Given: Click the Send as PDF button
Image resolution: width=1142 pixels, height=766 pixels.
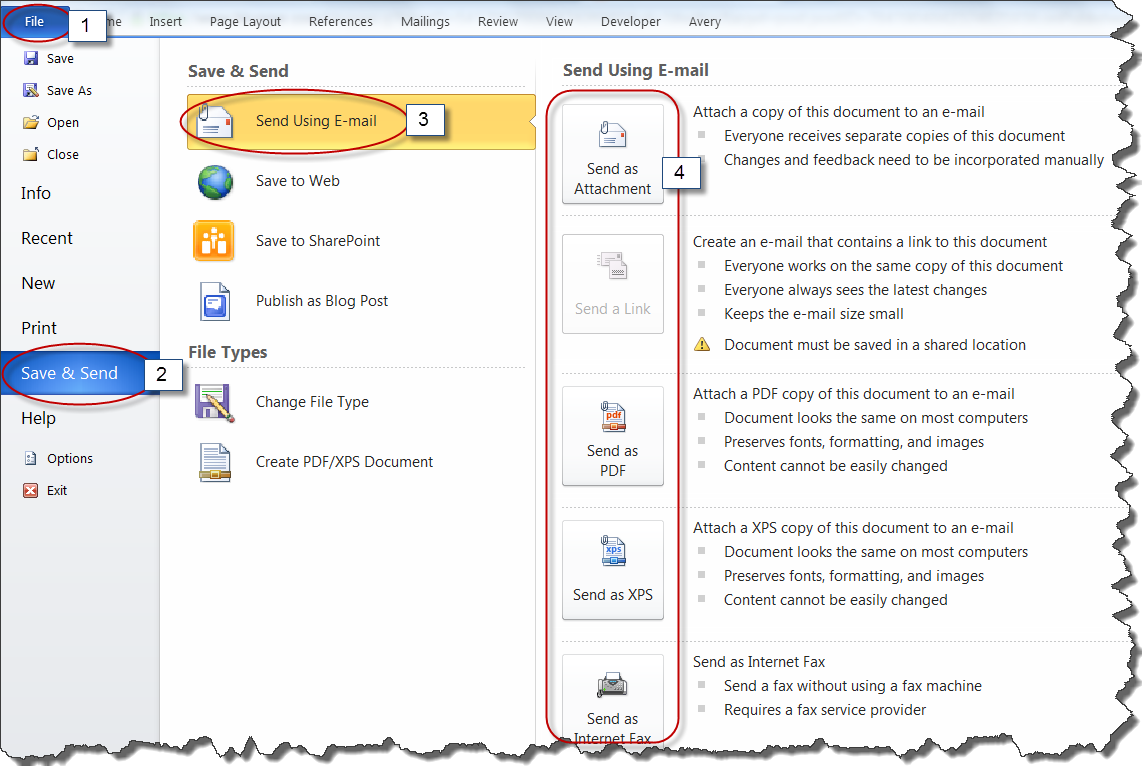Looking at the screenshot, I should point(613,435).
